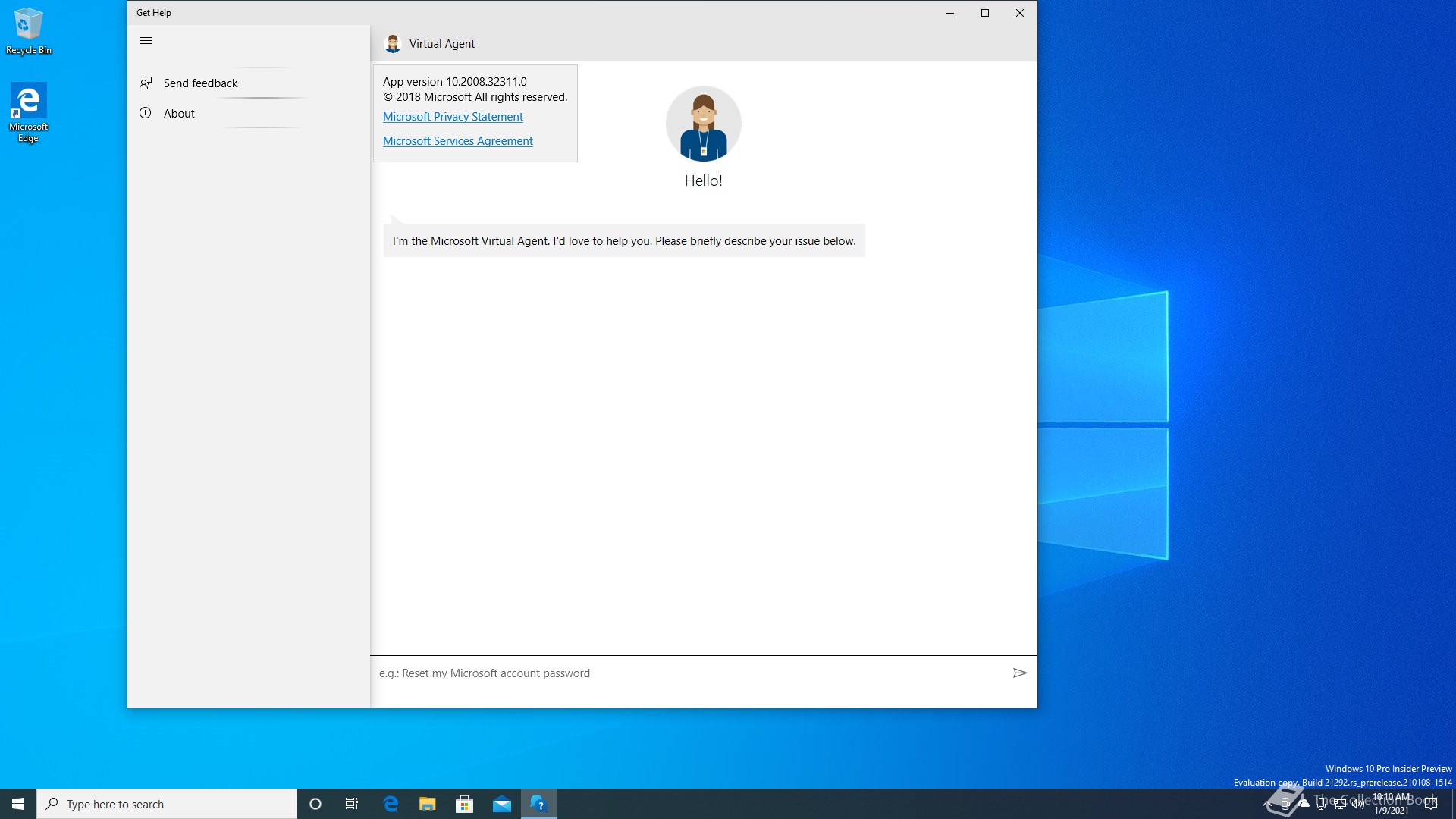
Task: Click the Get Help taskbar icon
Action: (x=539, y=804)
